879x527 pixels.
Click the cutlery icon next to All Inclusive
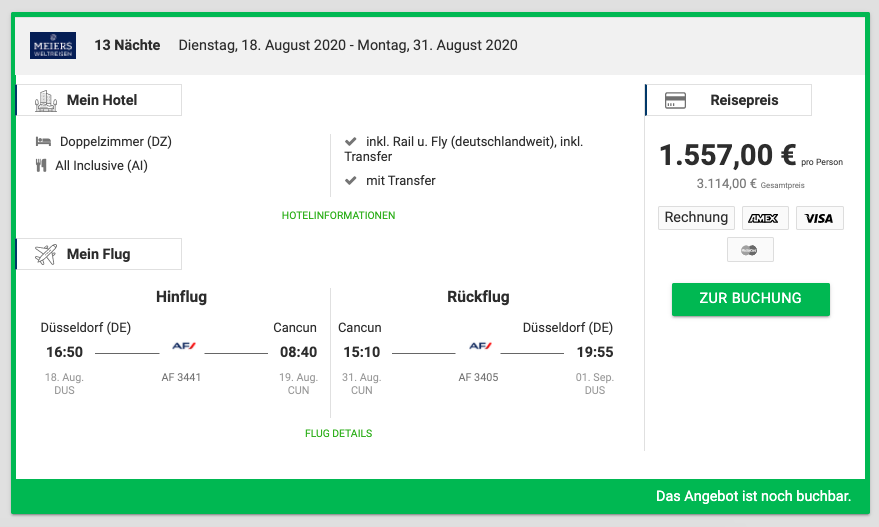click(42, 166)
